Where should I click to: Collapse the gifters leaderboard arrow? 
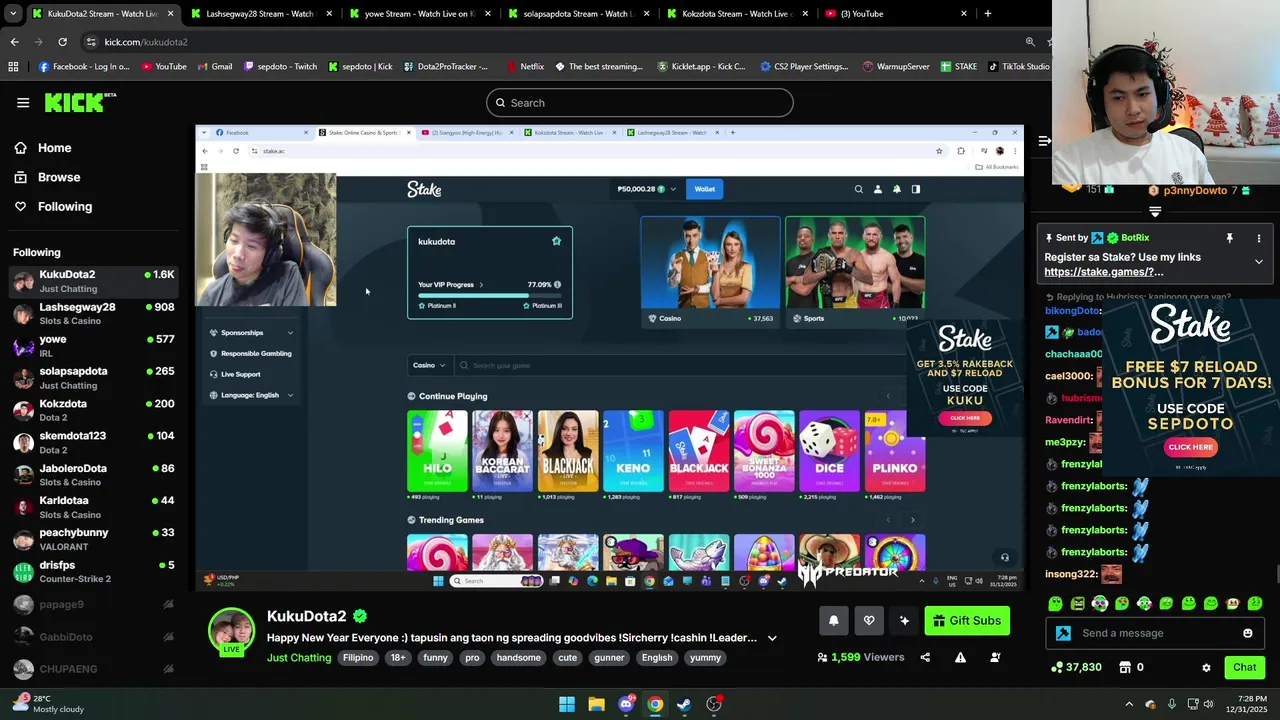(1155, 211)
